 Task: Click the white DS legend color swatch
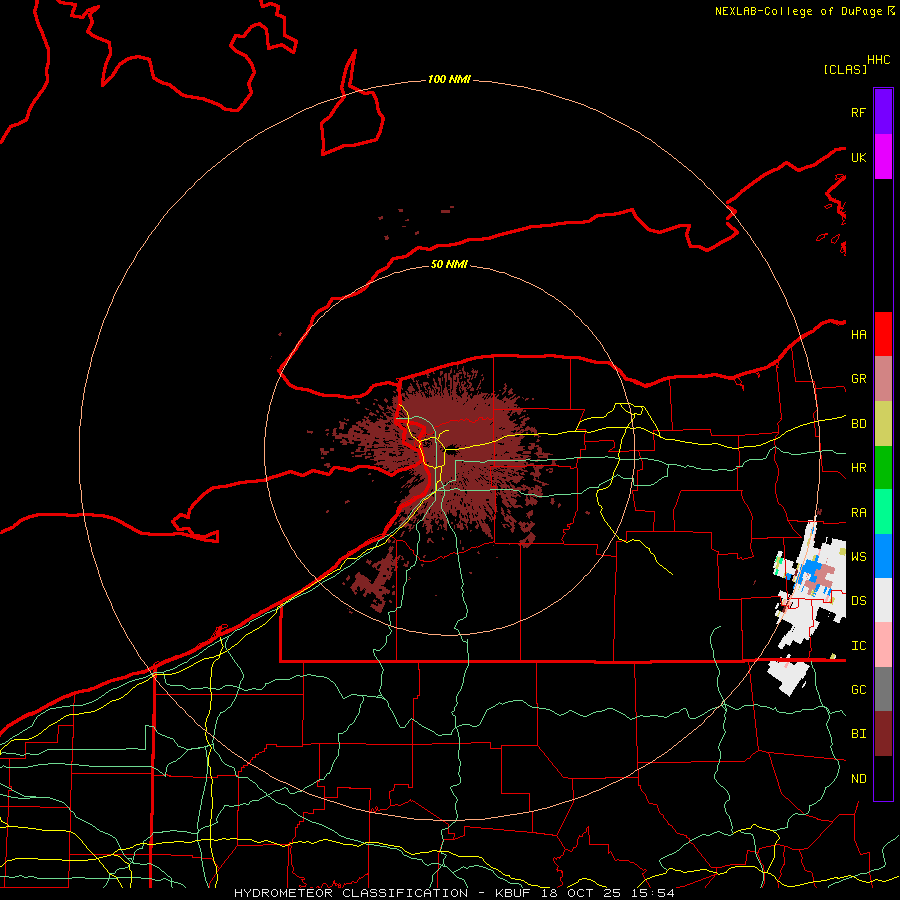click(x=883, y=600)
